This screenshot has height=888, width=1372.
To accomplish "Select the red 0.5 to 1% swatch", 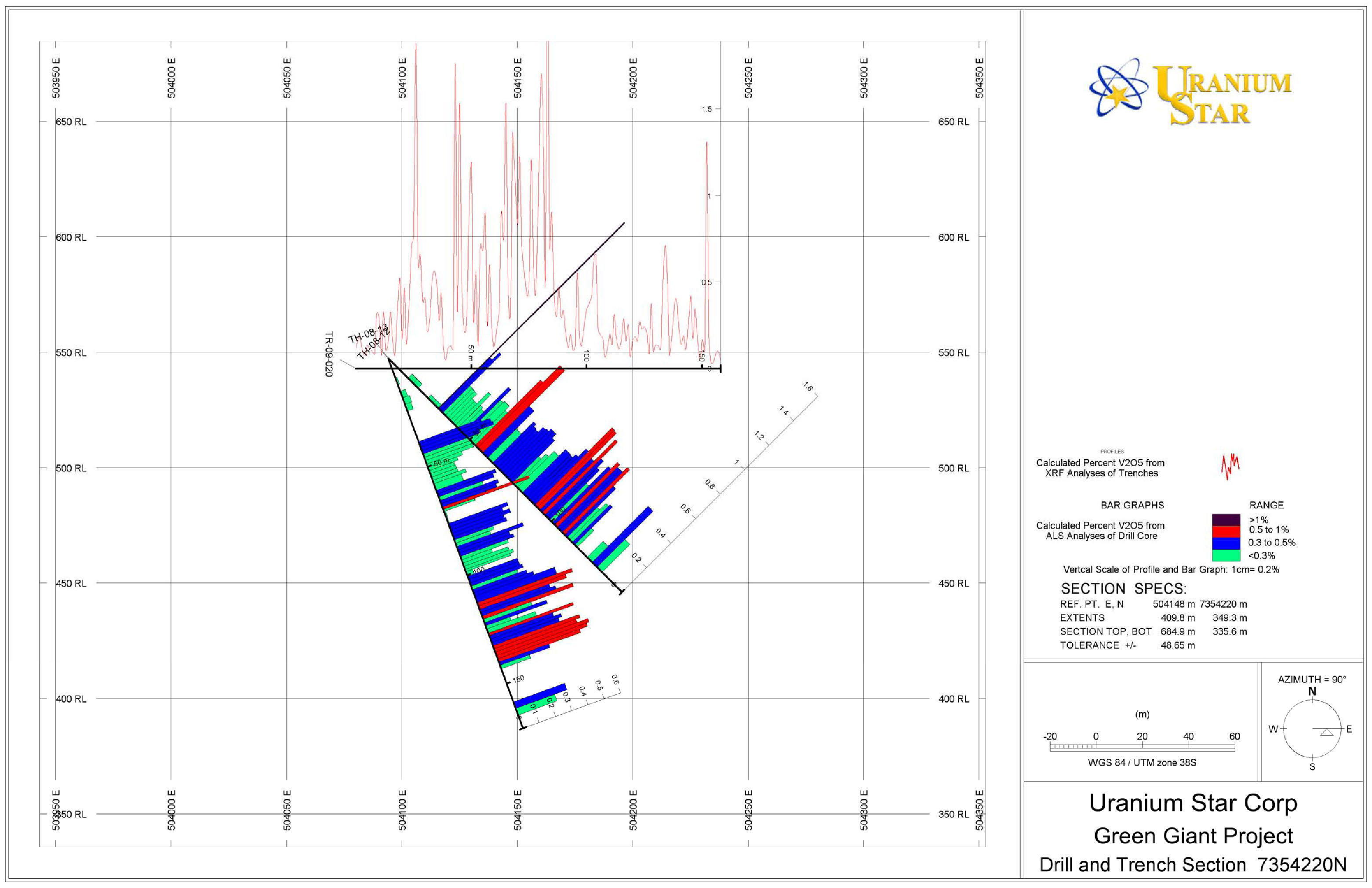I will [x=1226, y=531].
